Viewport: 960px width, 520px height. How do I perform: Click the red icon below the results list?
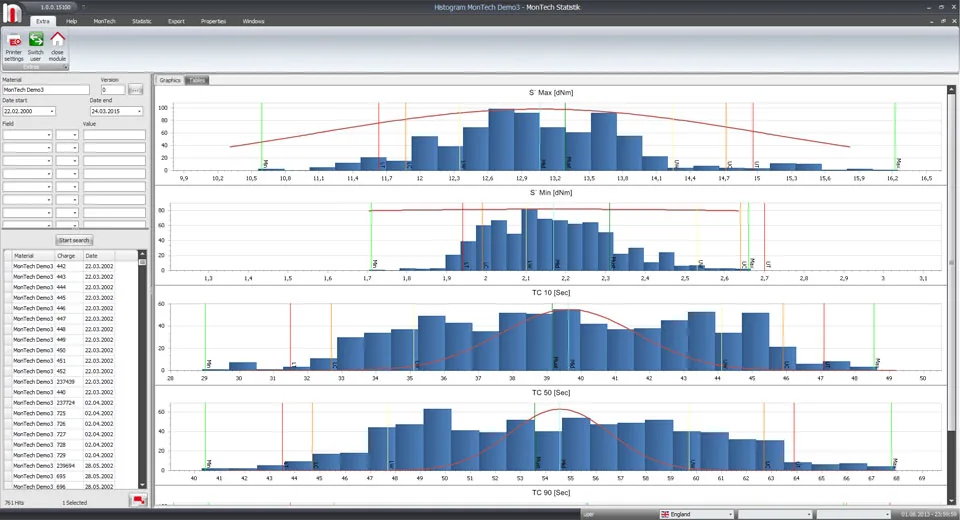pos(138,500)
